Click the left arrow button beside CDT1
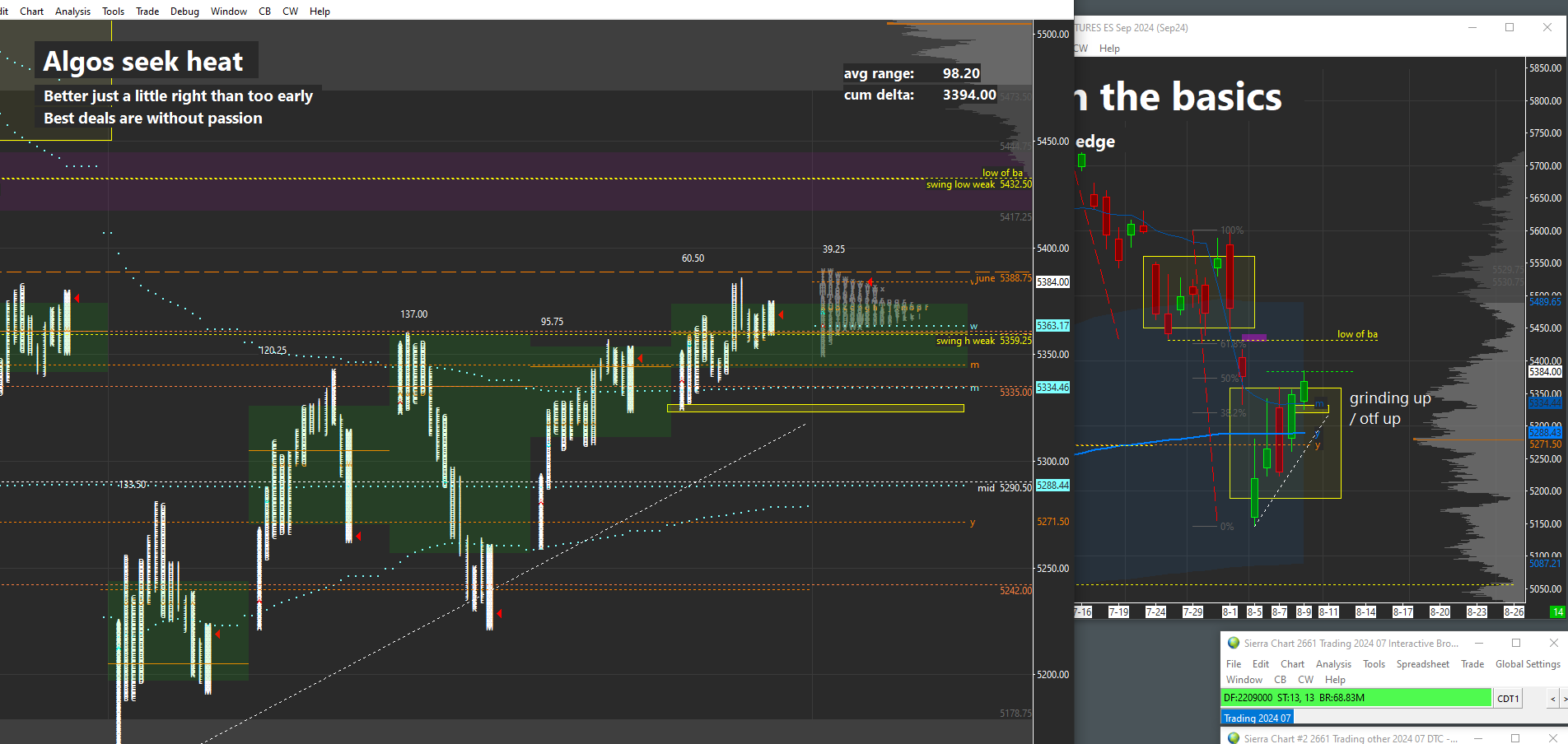The width and height of the screenshot is (1568, 744). (x=1552, y=699)
